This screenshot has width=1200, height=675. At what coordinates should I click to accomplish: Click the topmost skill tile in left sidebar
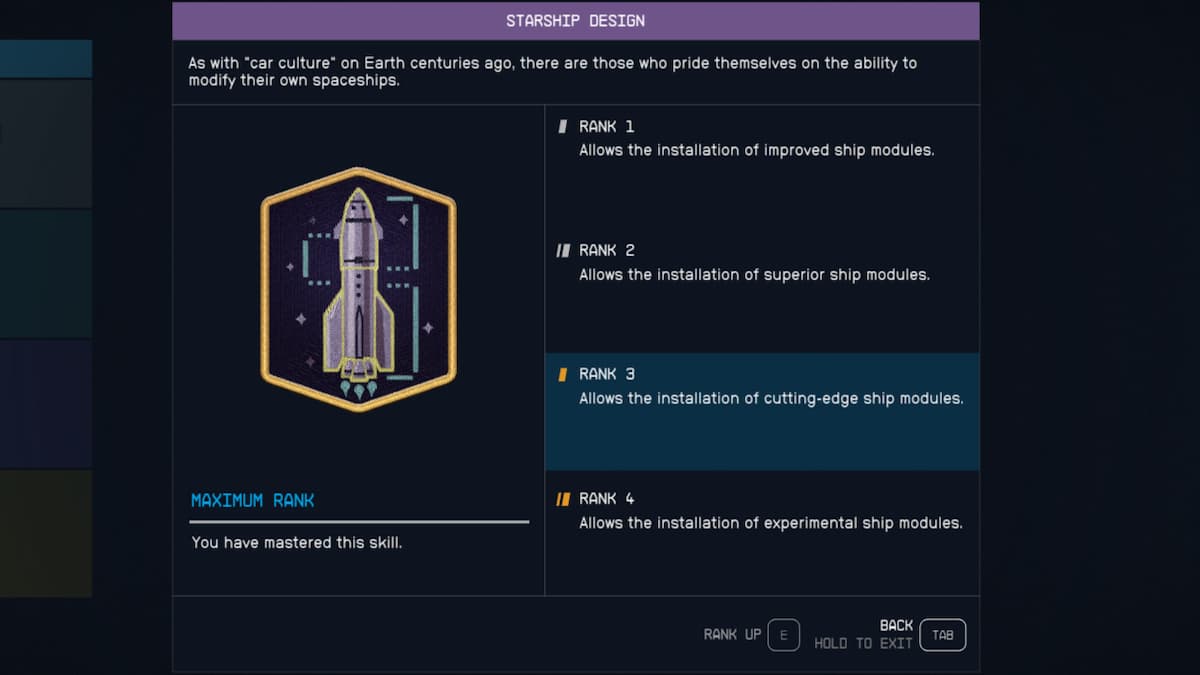pos(45,57)
